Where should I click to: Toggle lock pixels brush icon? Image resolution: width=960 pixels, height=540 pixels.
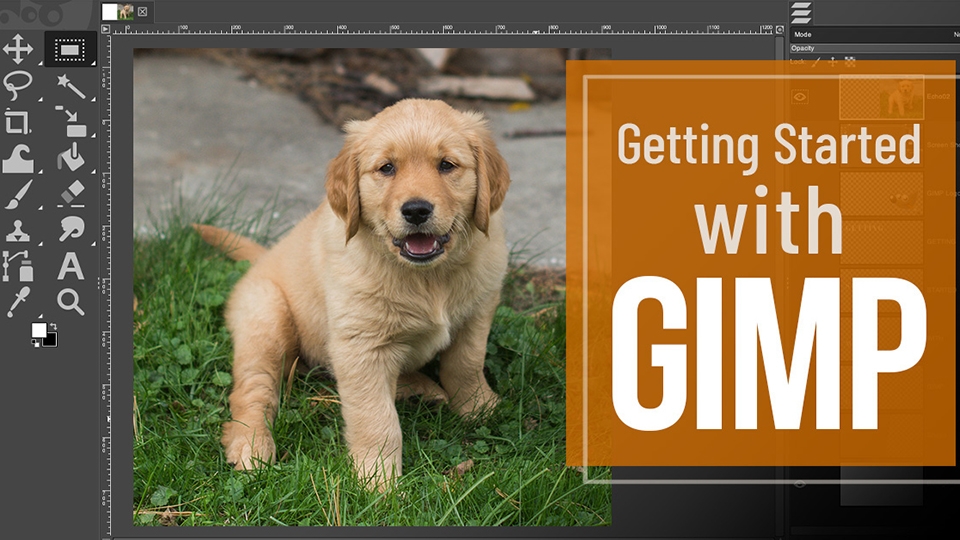click(816, 62)
